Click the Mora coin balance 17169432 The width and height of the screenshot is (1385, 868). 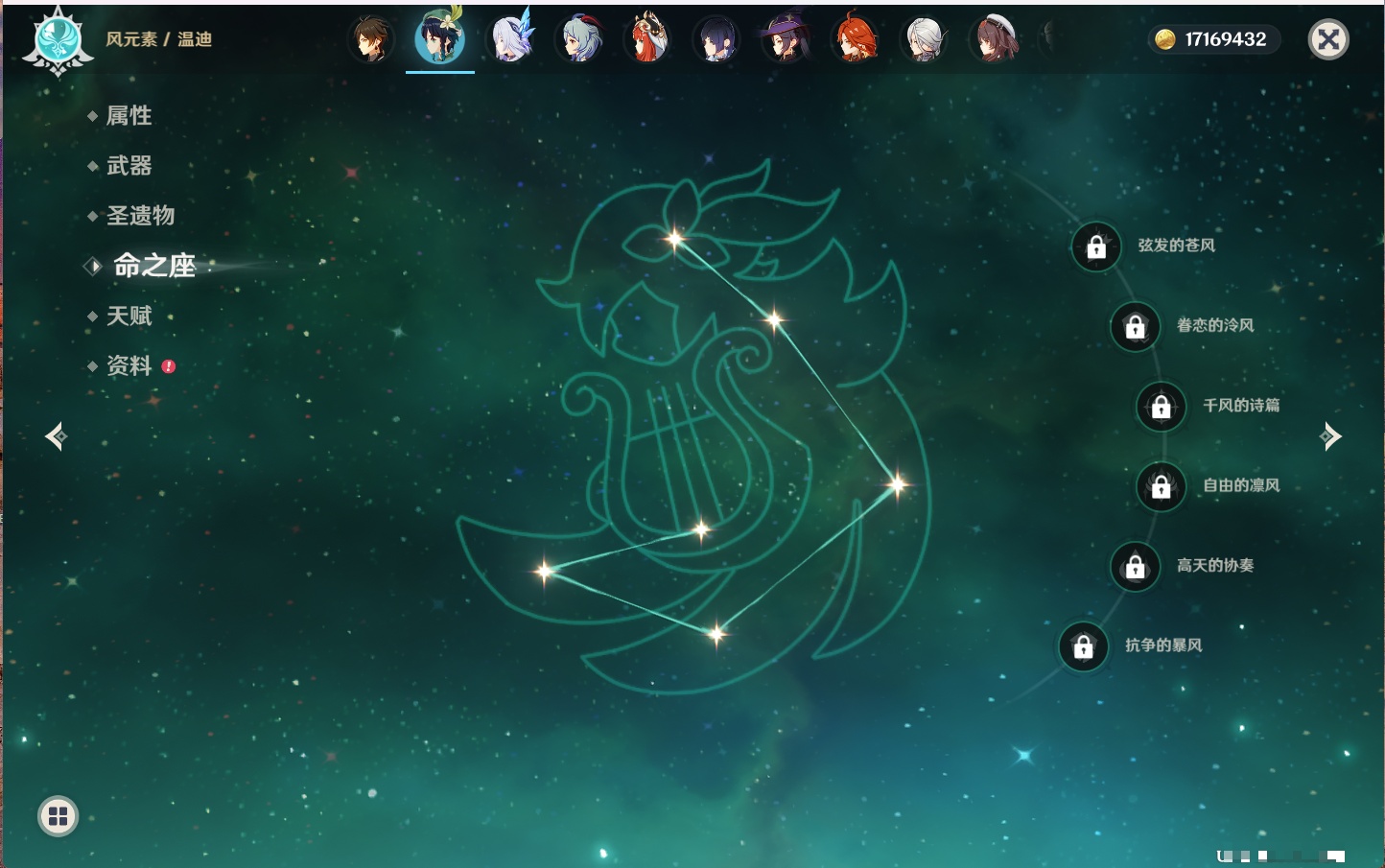tap(1213, 39)
